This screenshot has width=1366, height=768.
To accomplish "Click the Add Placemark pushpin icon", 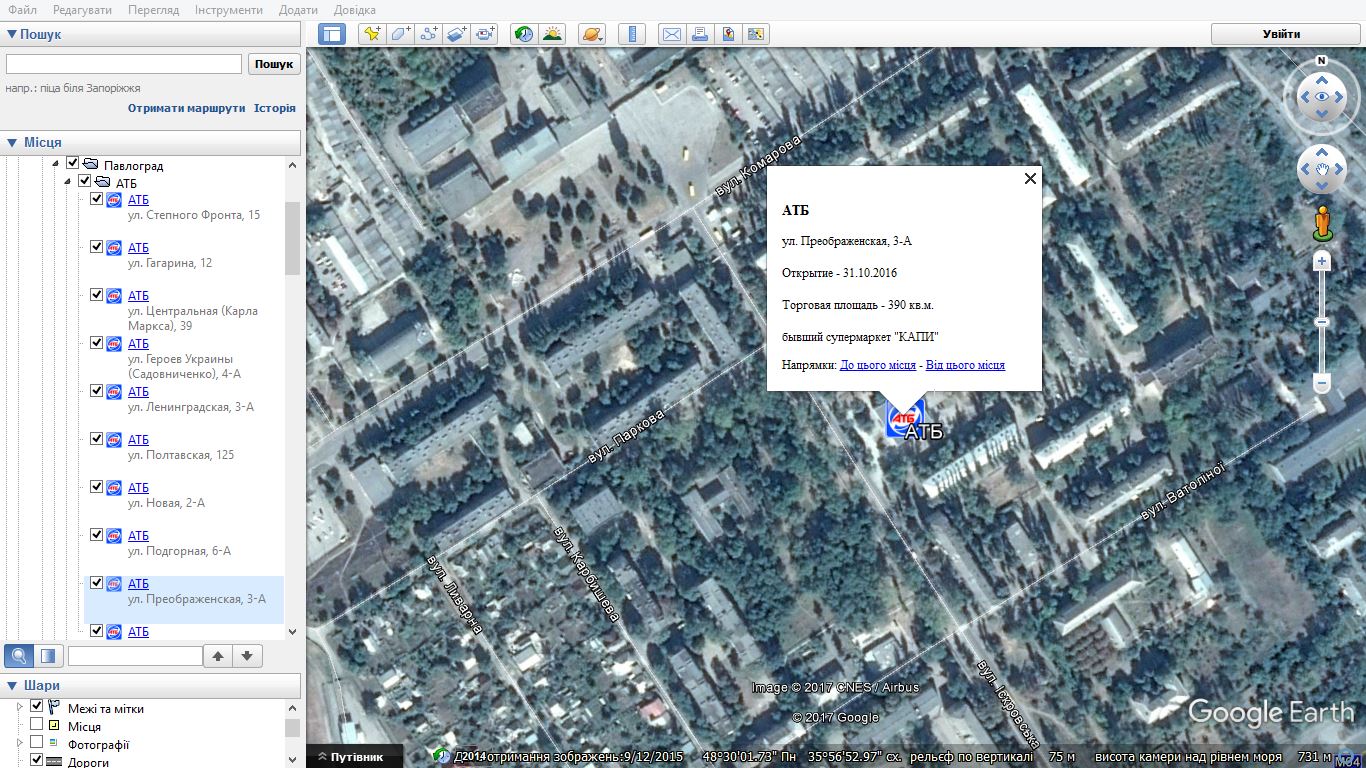I will [x=372, y=34].
